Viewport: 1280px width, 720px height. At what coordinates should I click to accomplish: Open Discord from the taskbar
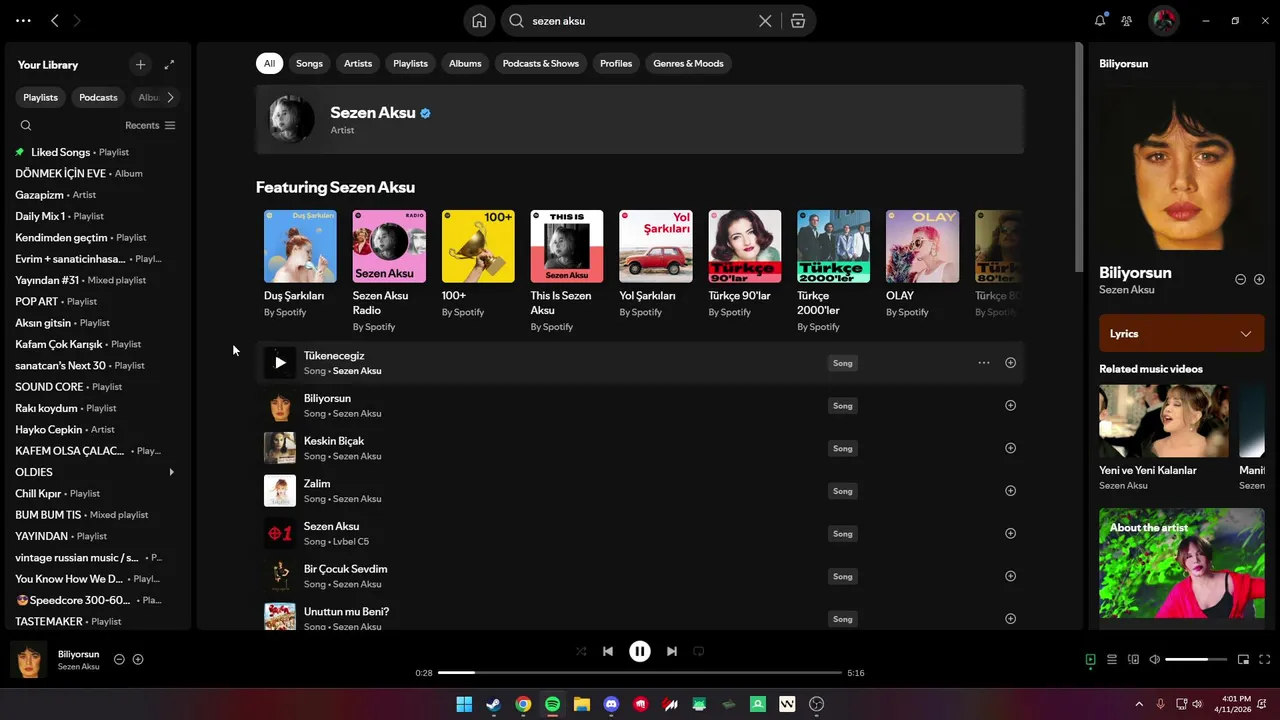click(x=611, y=704)
